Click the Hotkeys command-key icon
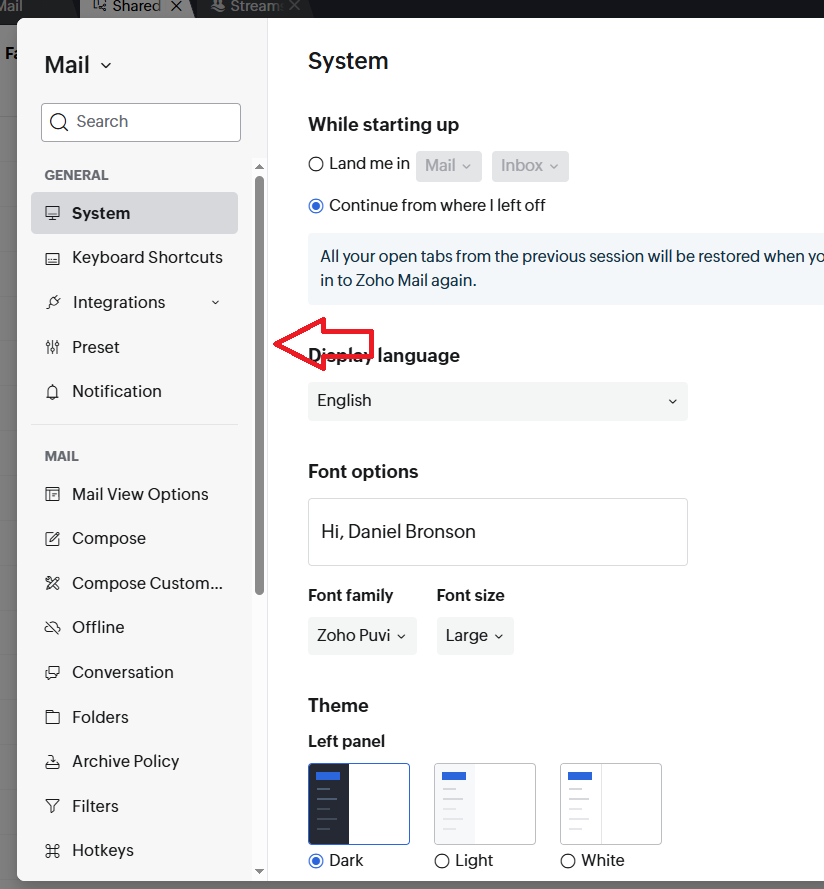This screenshot has width=824, height=889. point(52,850)
